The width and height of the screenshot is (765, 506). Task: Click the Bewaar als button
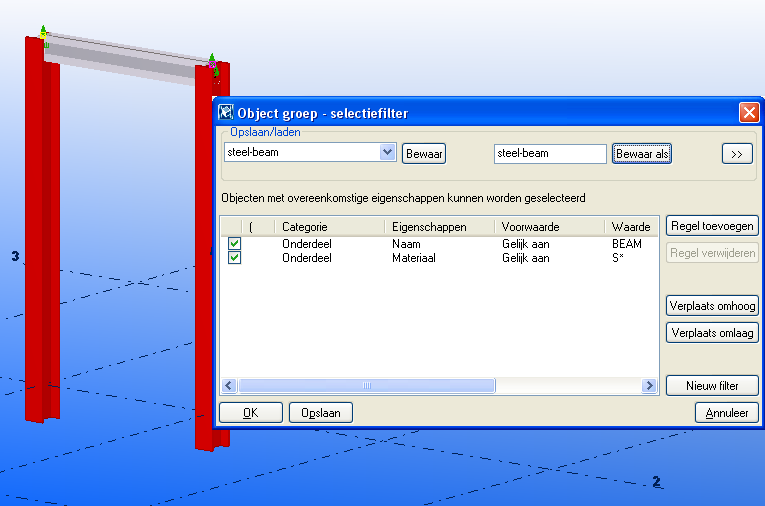(642, 154)
